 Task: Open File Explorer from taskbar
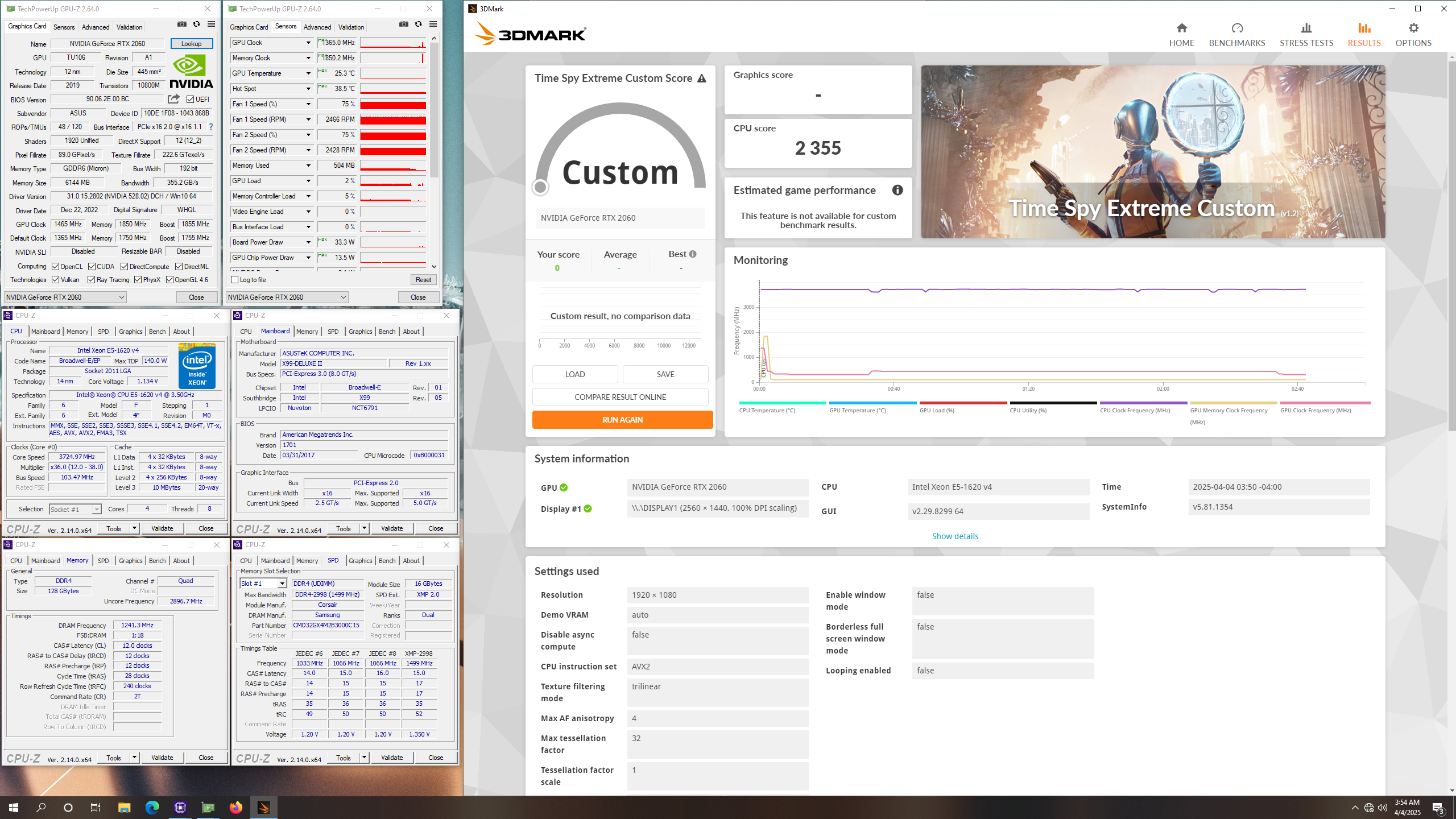[x=124, y=807]
